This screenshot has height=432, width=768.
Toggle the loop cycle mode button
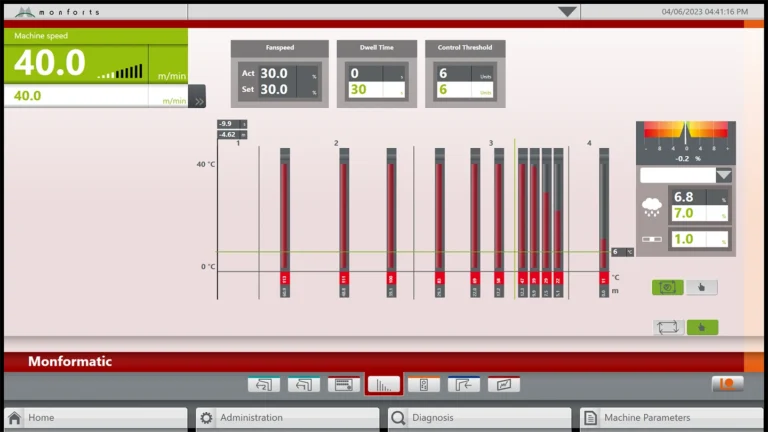[x=667, y=327]
